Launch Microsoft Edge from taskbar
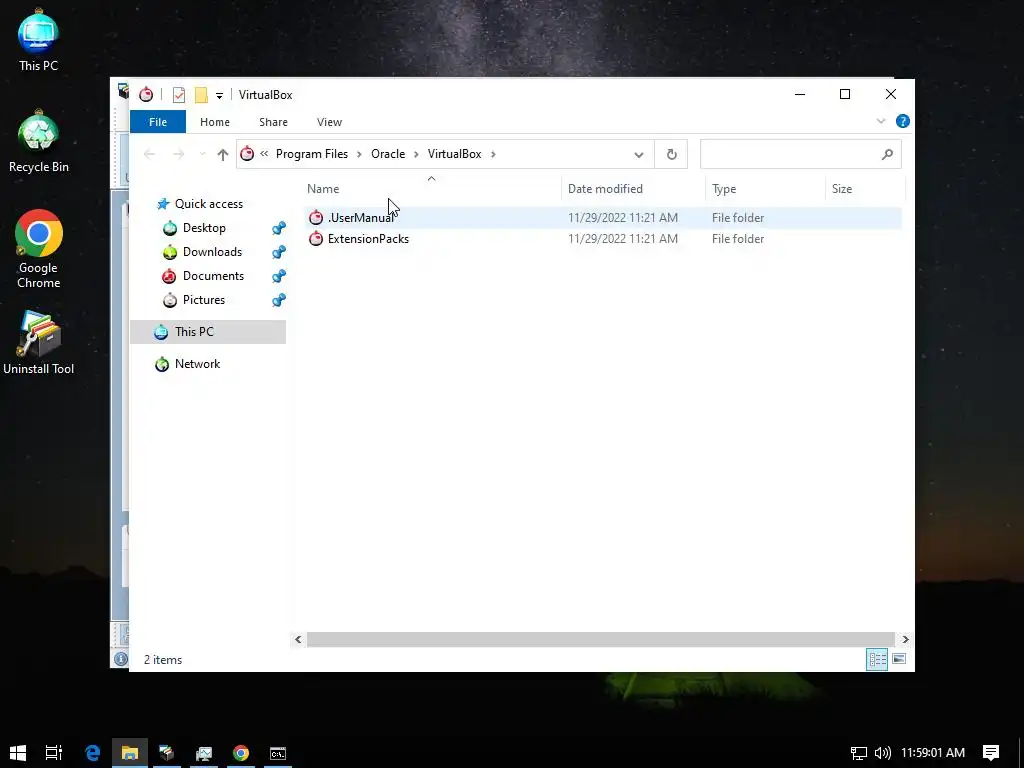The image size is (1024, 768). pyautogui.click(x=93, y=753)
